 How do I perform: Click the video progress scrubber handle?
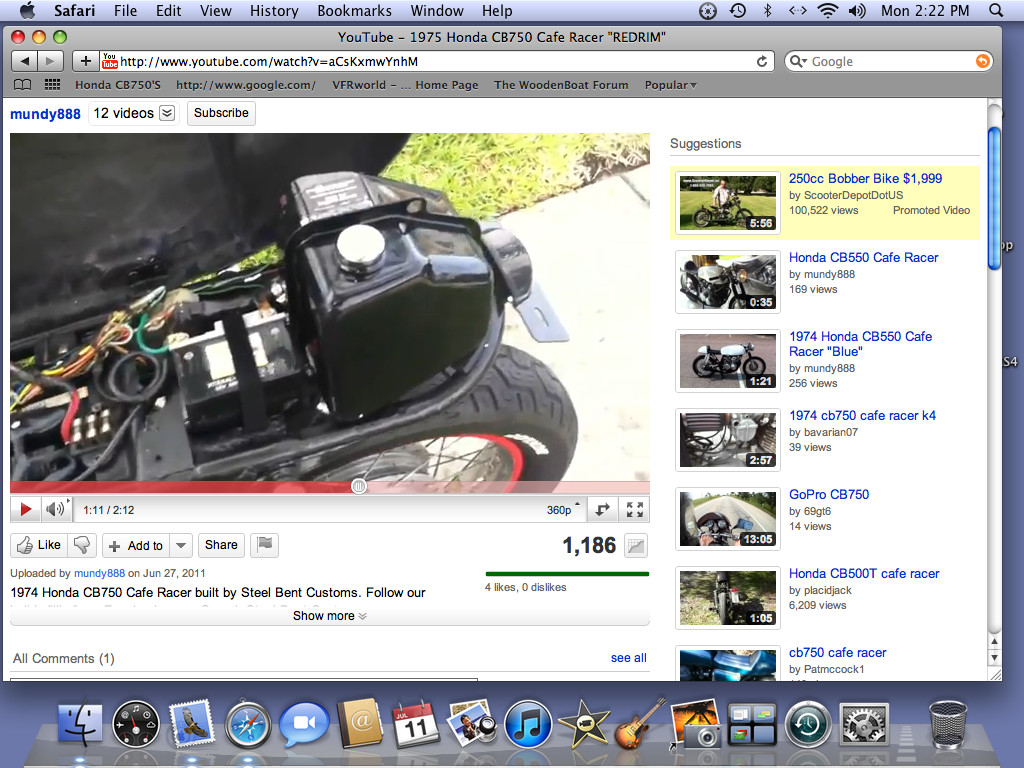[x=359, y=486]
